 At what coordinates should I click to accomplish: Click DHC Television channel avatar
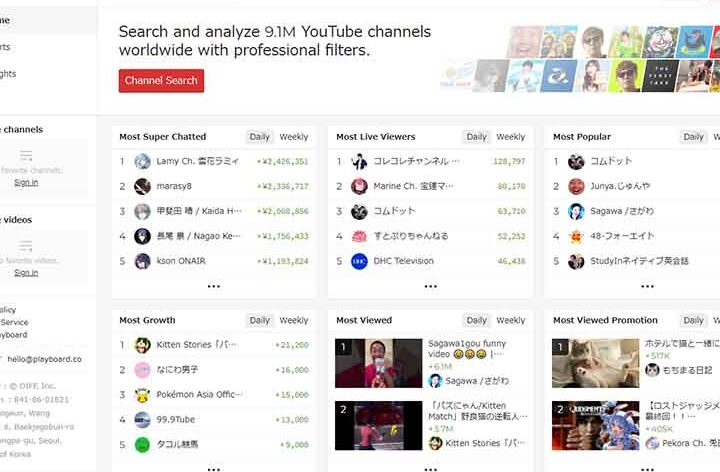[360, 261]
